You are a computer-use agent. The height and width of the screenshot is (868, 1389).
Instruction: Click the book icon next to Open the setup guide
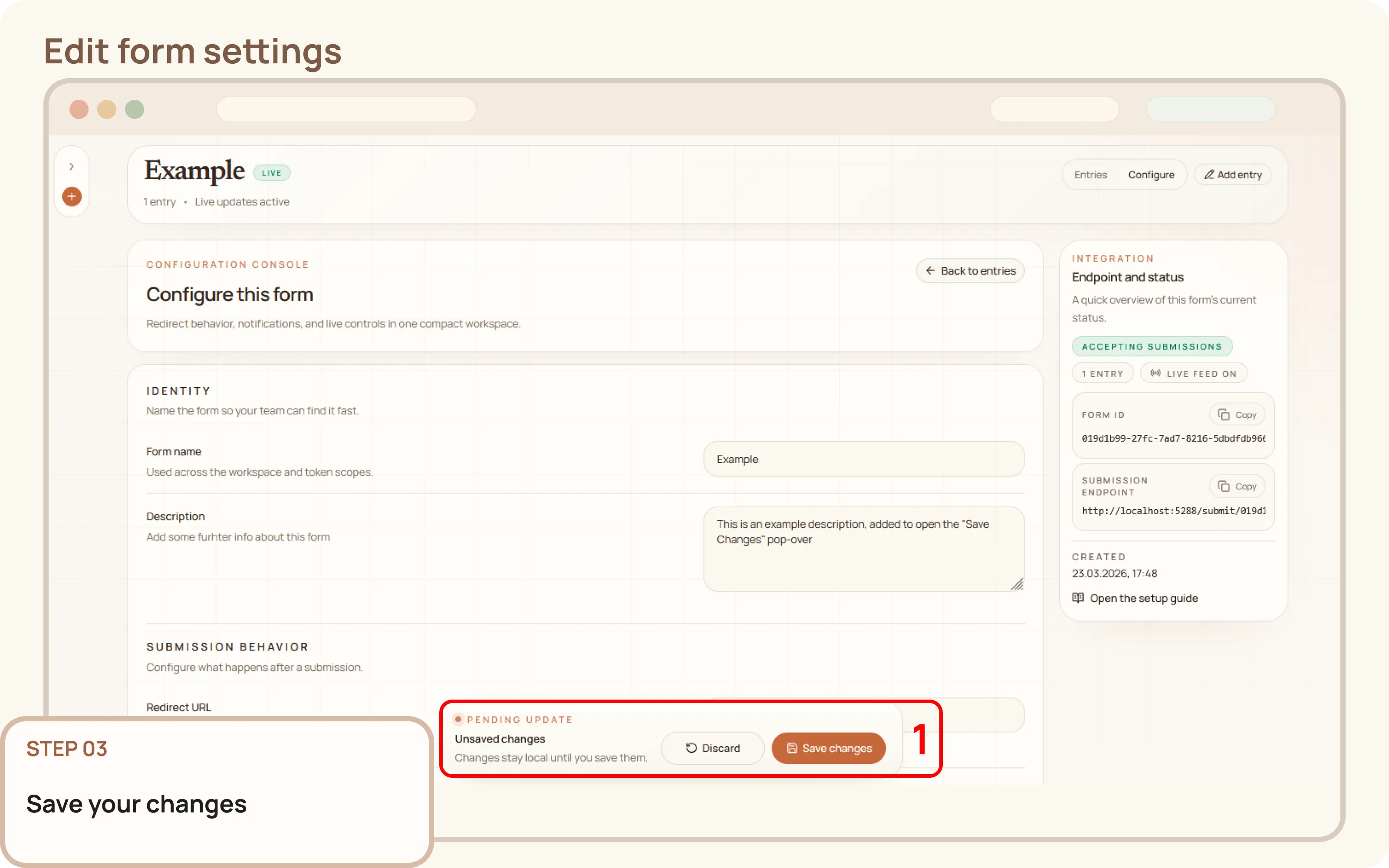pyautogui.click(x=1078, y=598)
